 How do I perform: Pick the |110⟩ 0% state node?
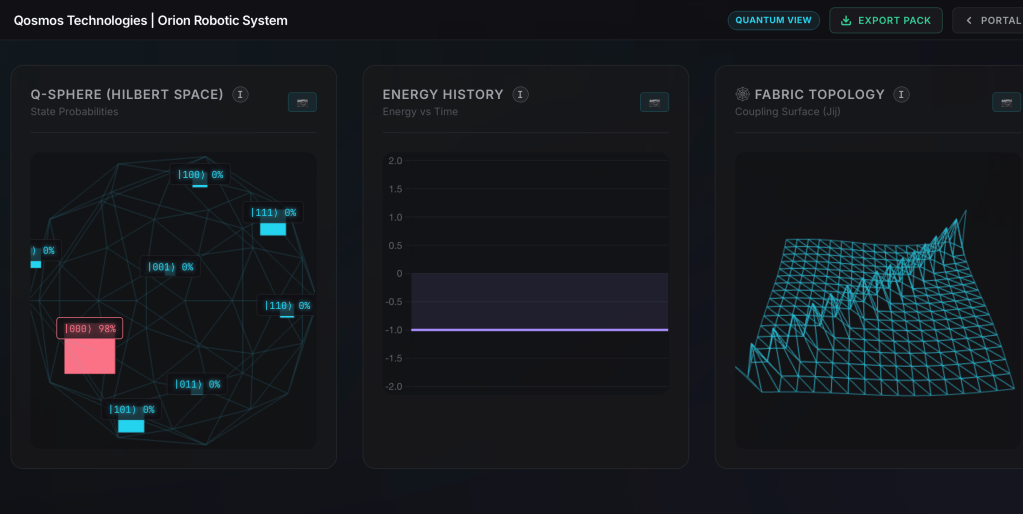[286, 306]
